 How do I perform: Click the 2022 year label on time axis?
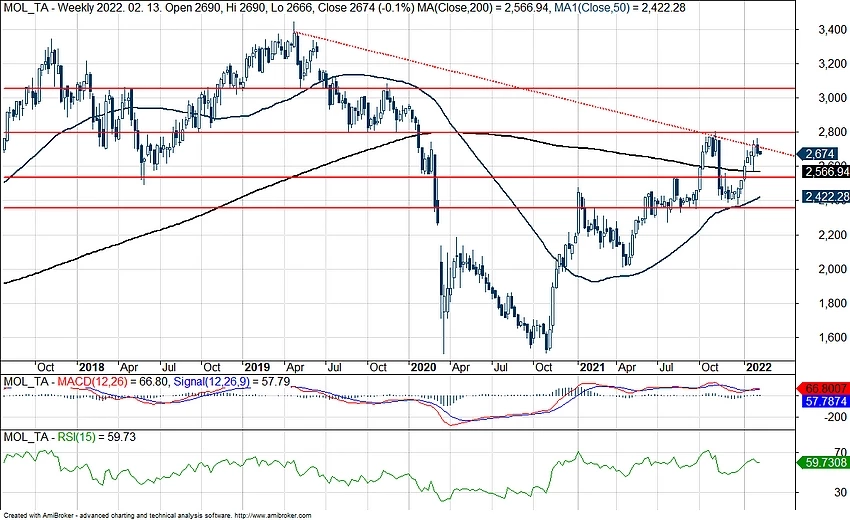758,367
